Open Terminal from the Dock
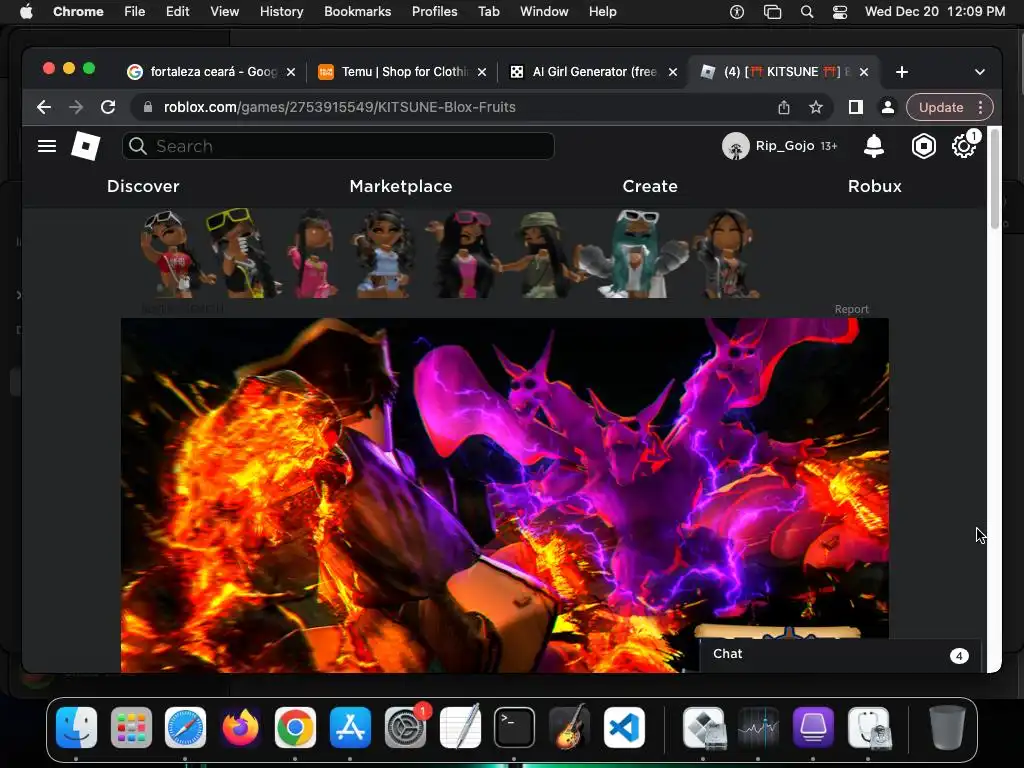The height and width of the screenshot is (768, 1024). pyautogui.click(x=514, y=728)
